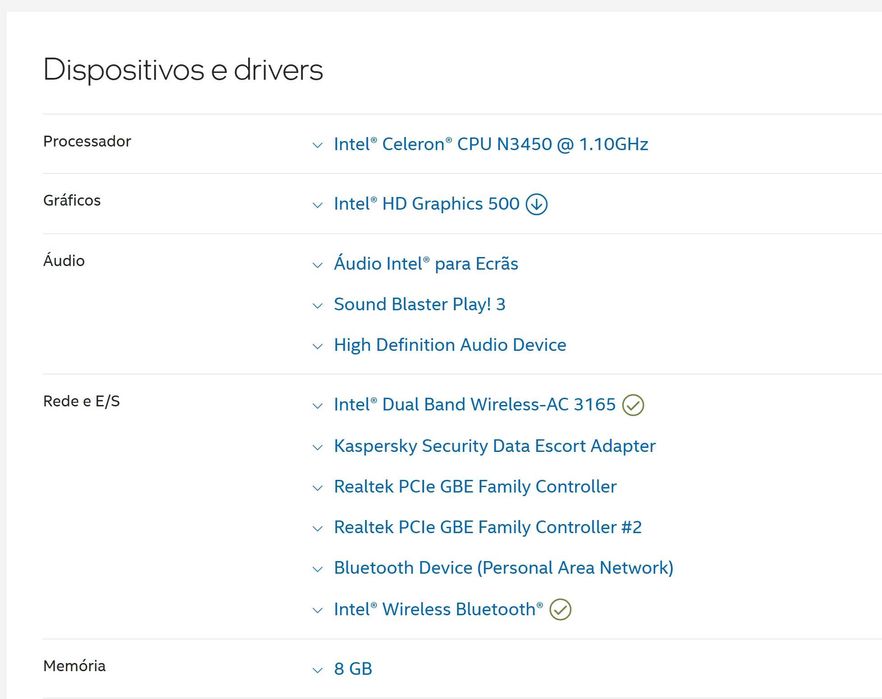882x699 pixels.
Task: Expand the Realtek PCIe GBE Controller #2 chevron
Action: coord(318,528)
